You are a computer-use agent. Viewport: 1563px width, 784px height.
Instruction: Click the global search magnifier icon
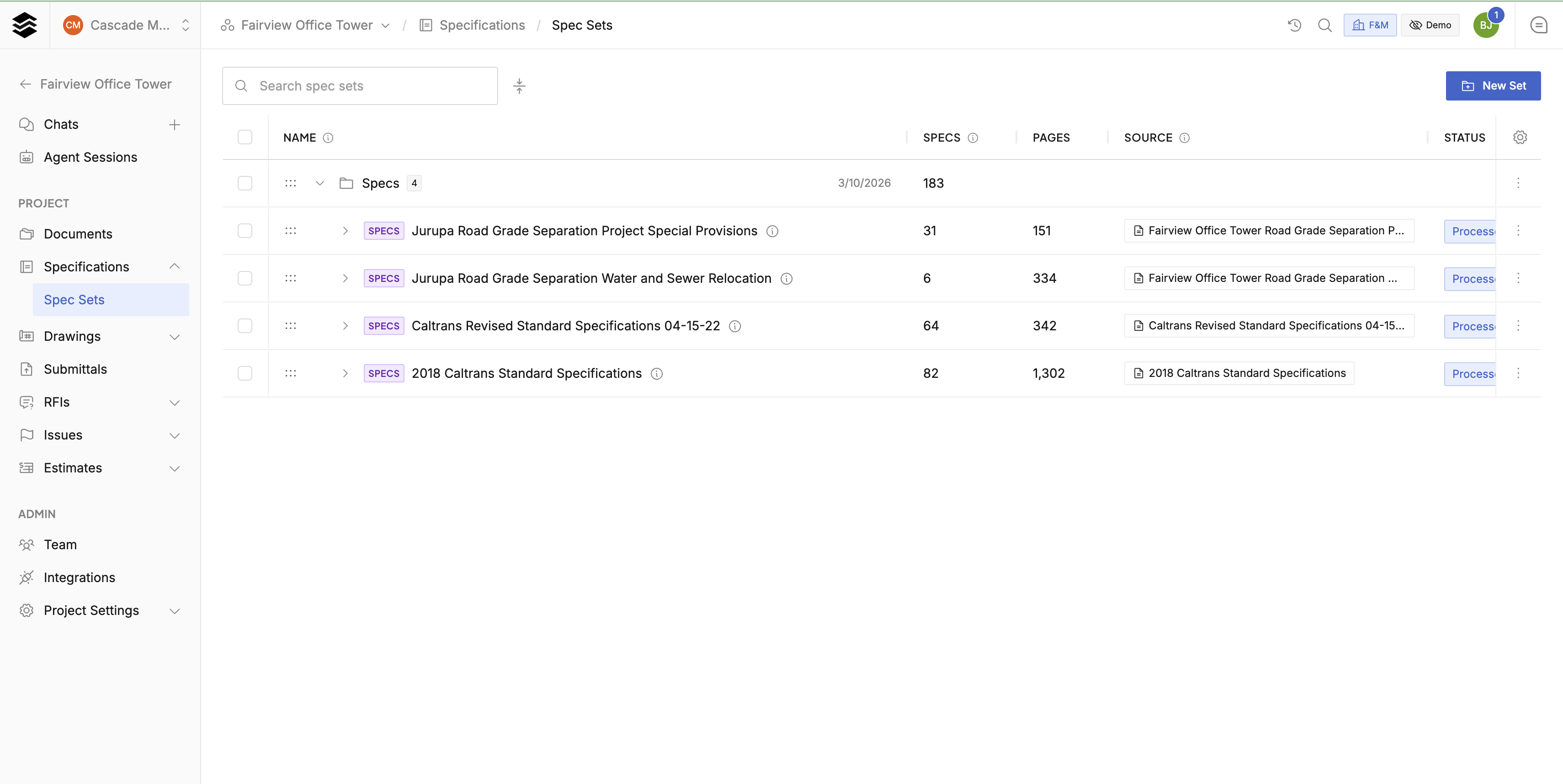[x=1325, y=25]
